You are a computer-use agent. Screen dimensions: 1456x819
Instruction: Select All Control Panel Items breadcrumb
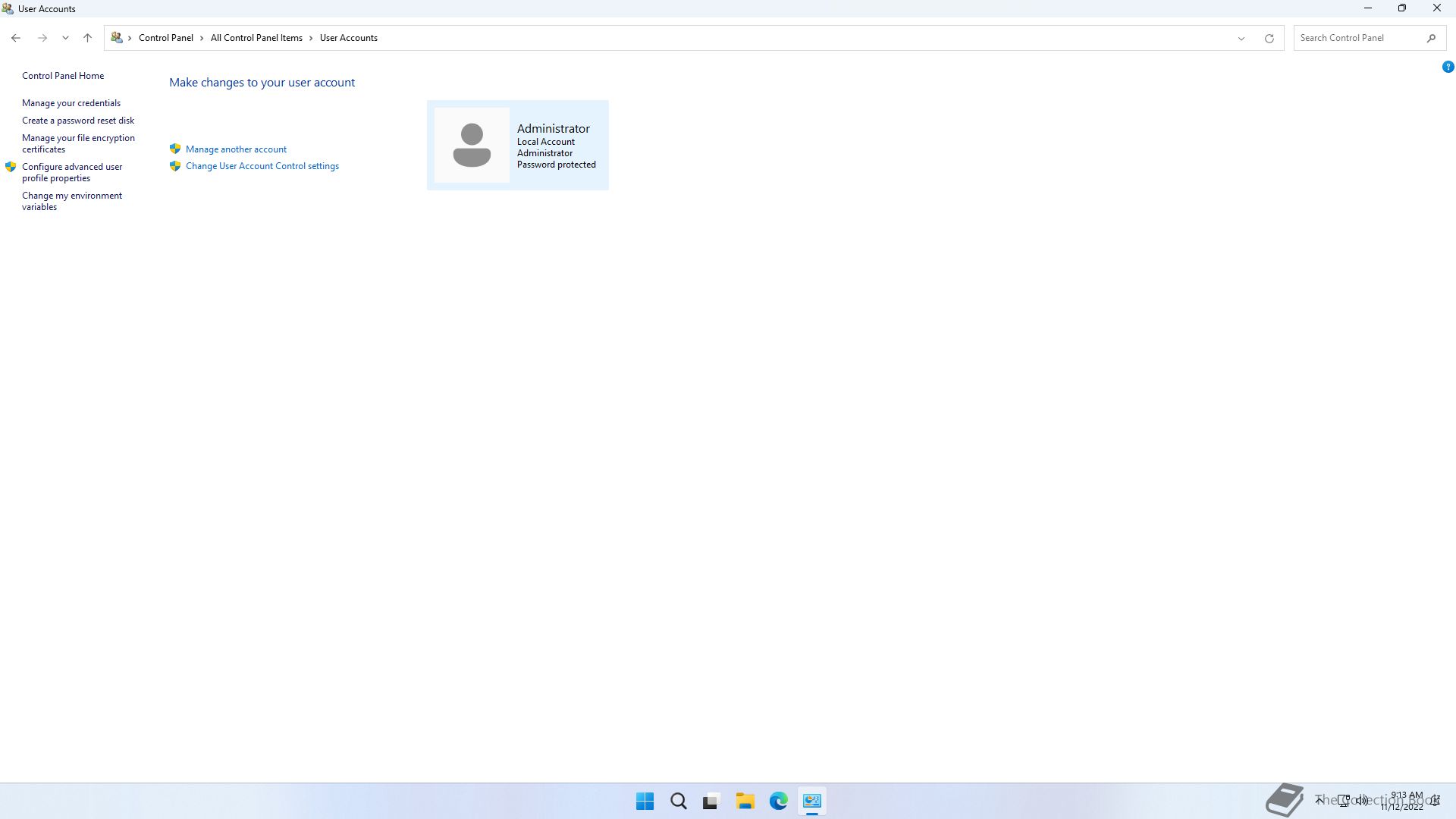coord(256,38)
